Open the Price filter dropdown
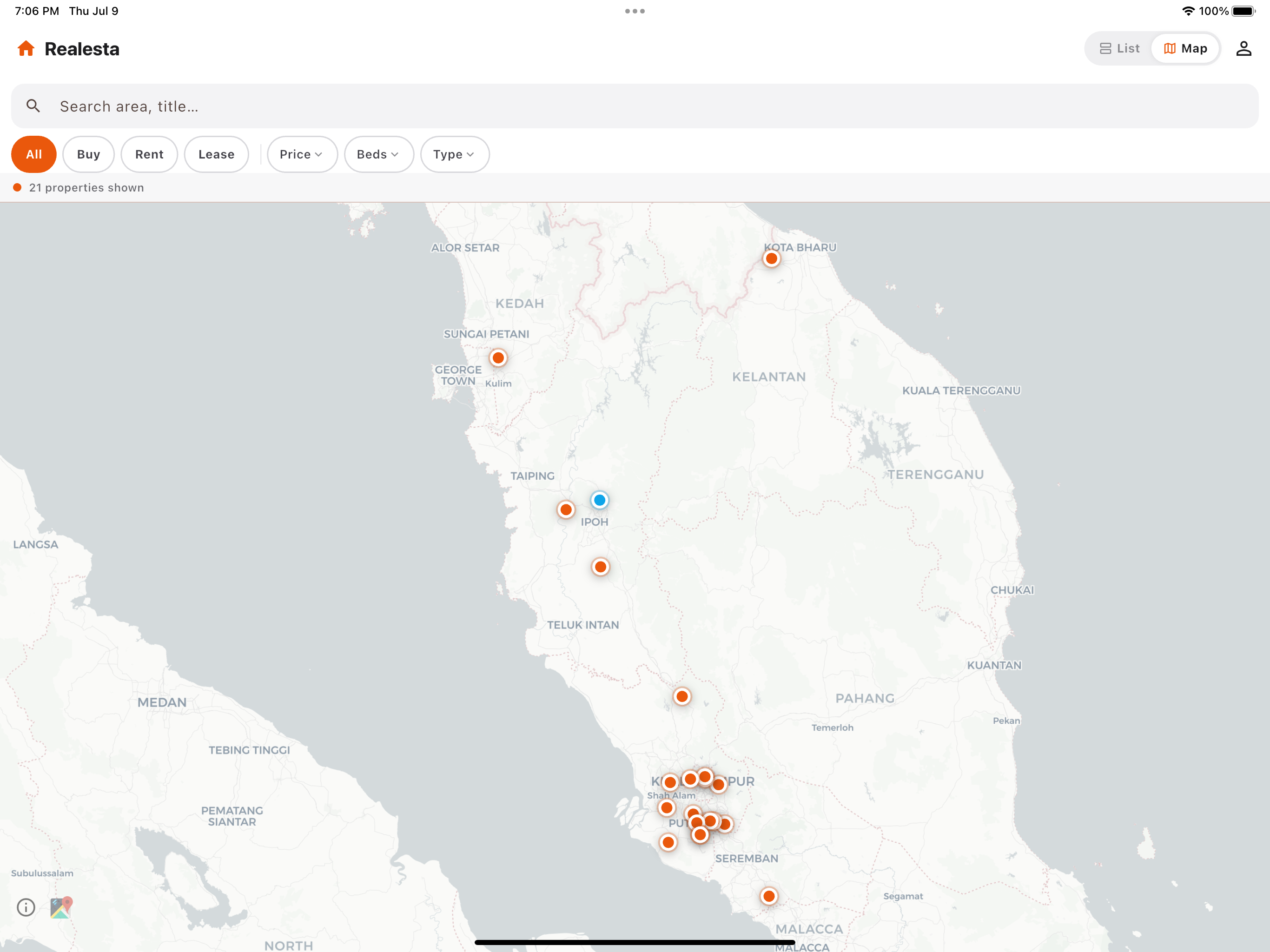Viewport: 1270px width, 952px height. pos(302,154)
